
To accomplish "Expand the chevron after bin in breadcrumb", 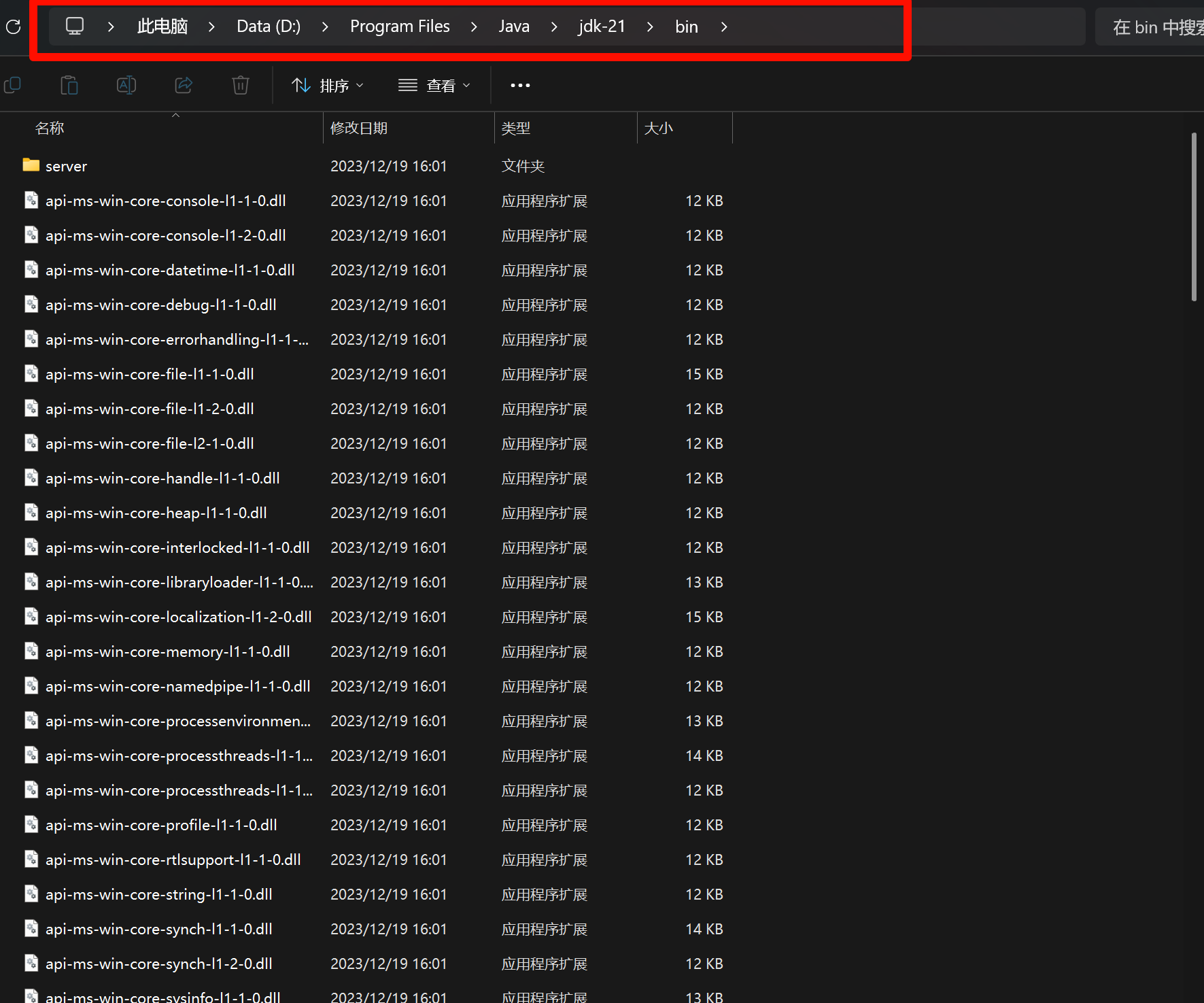I will click(x=724, y=27).
